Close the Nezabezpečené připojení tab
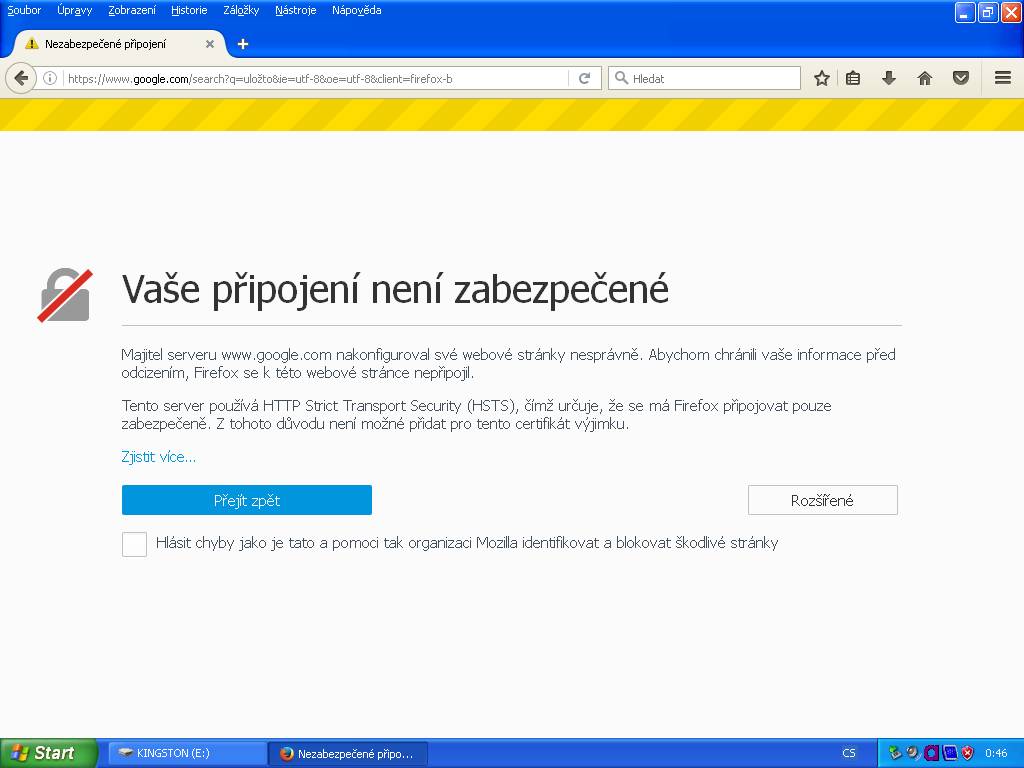1024x768 pixels. [x=210, y=44]
